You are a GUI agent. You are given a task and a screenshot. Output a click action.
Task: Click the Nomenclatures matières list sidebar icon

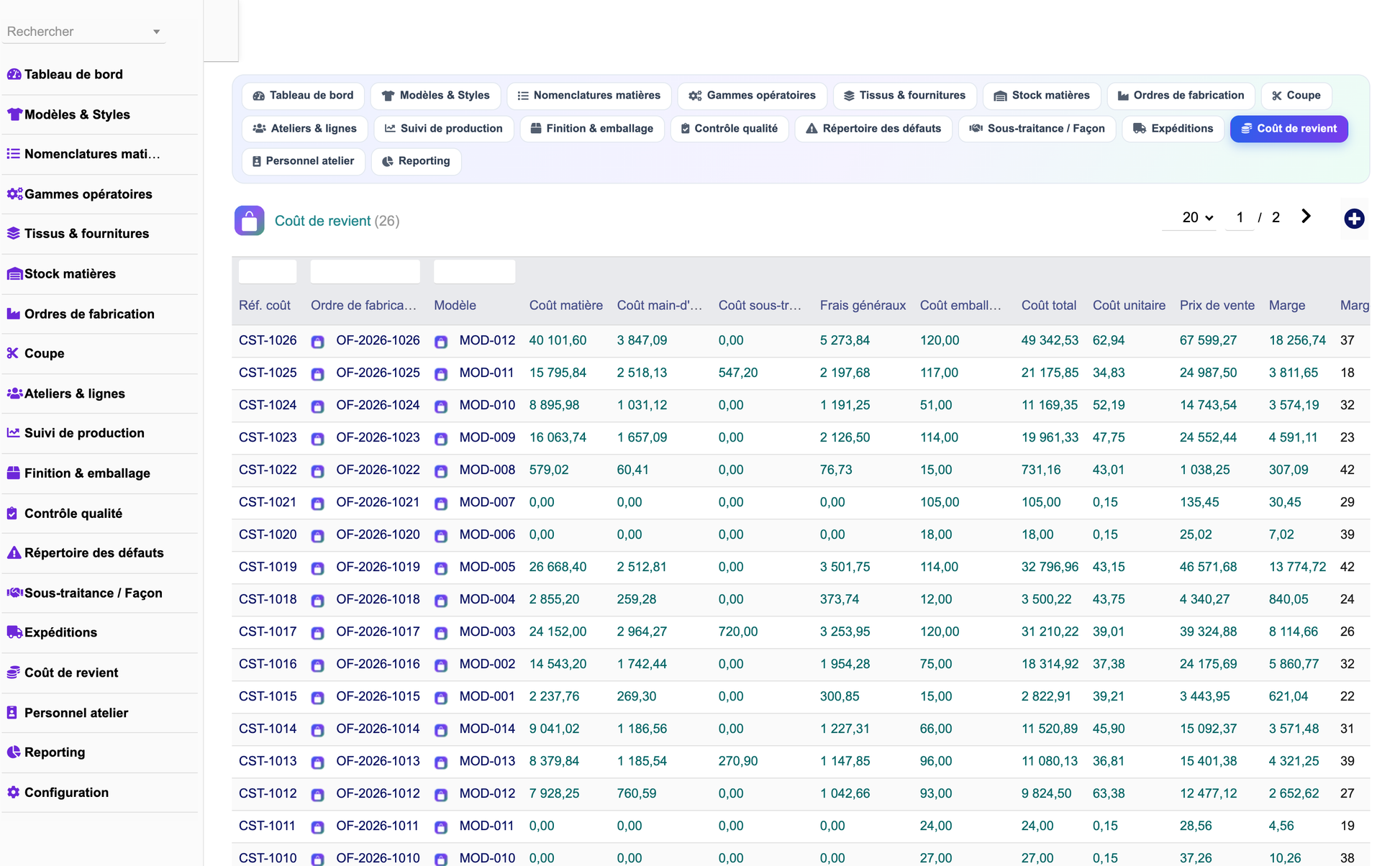(x=14, y=154)
